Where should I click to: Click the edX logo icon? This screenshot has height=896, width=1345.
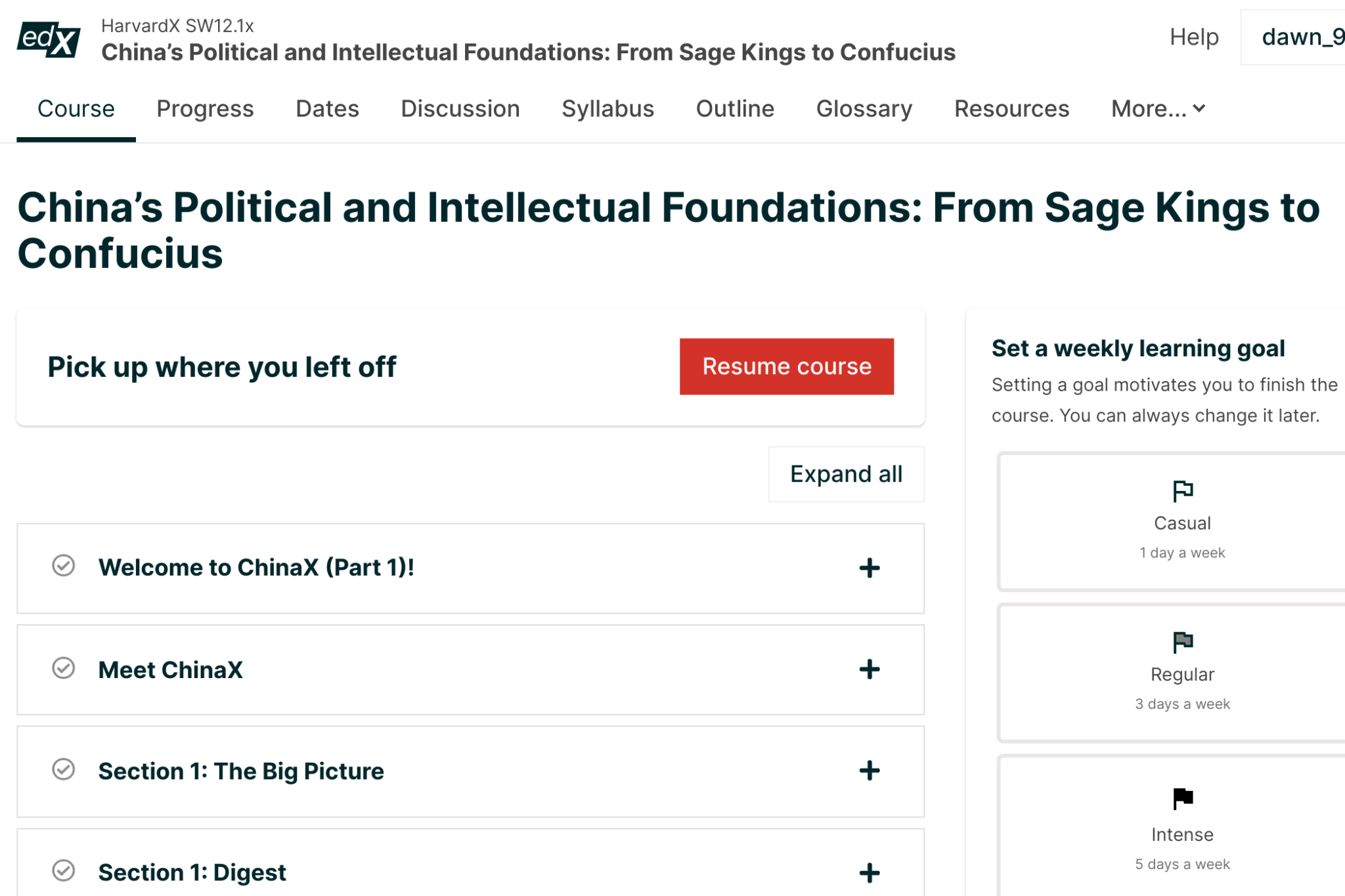[x=49, y=39]
